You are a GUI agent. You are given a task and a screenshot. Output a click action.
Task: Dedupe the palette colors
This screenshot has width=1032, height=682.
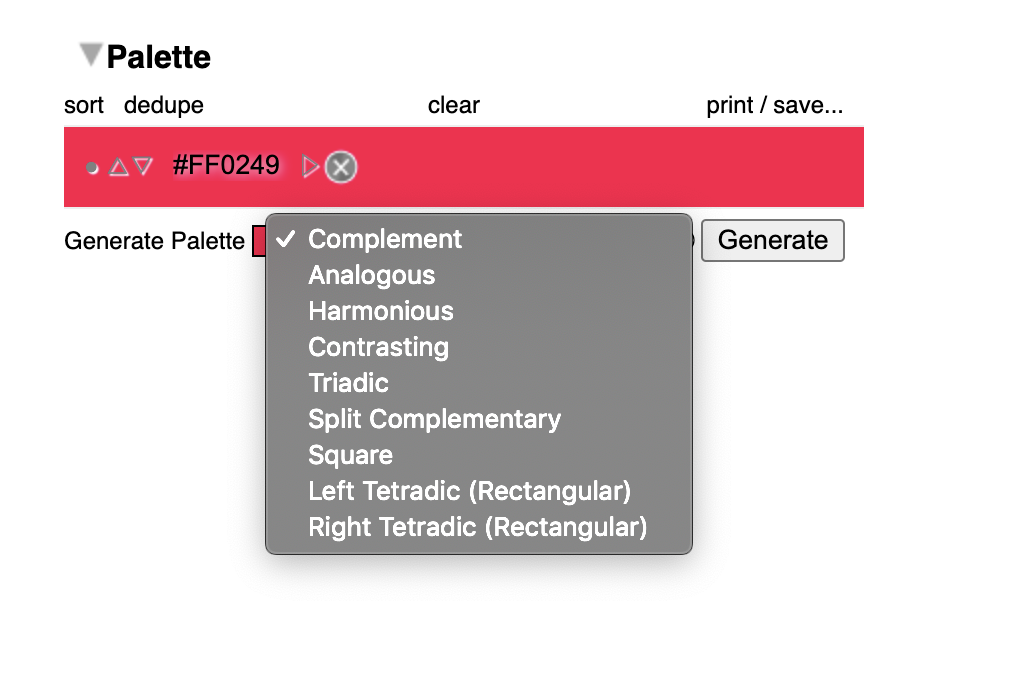pos(164,105)
